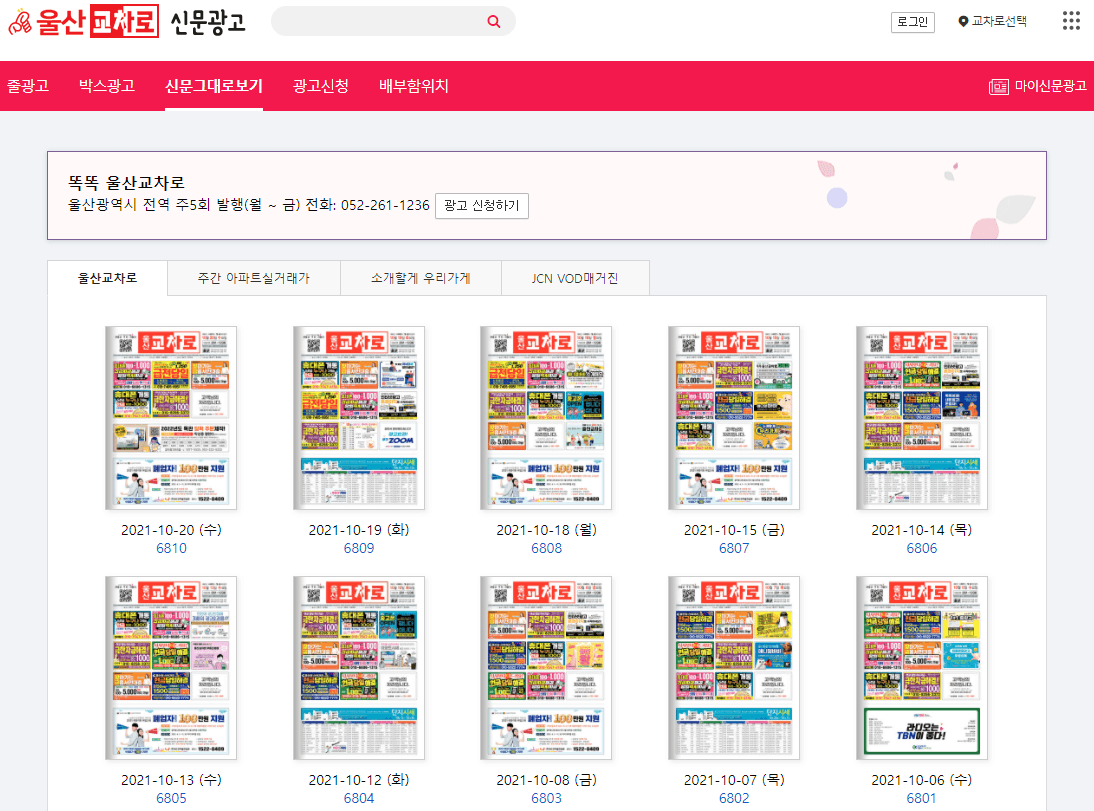This screenshot has height=811, width=1094.
Task: Switch to the 주간 아파트실거래가 tab
Action: (253, 277)
